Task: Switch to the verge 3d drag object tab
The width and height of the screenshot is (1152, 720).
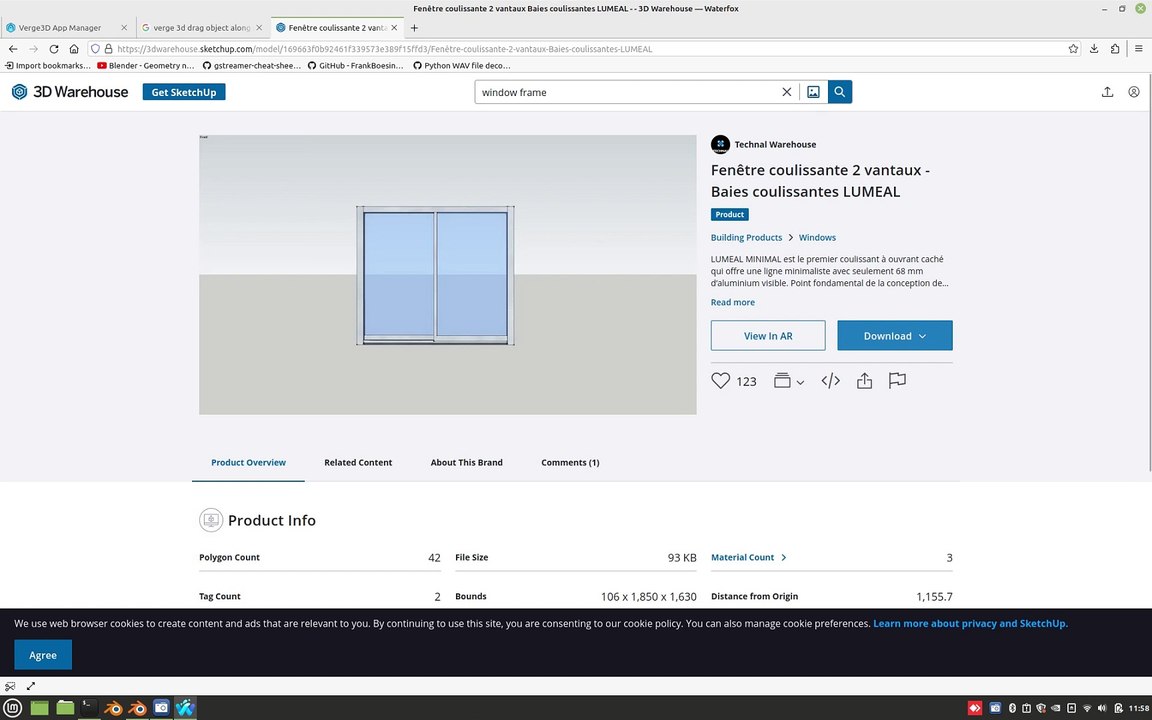Action: pyautogui.click(x=200, y=28)
